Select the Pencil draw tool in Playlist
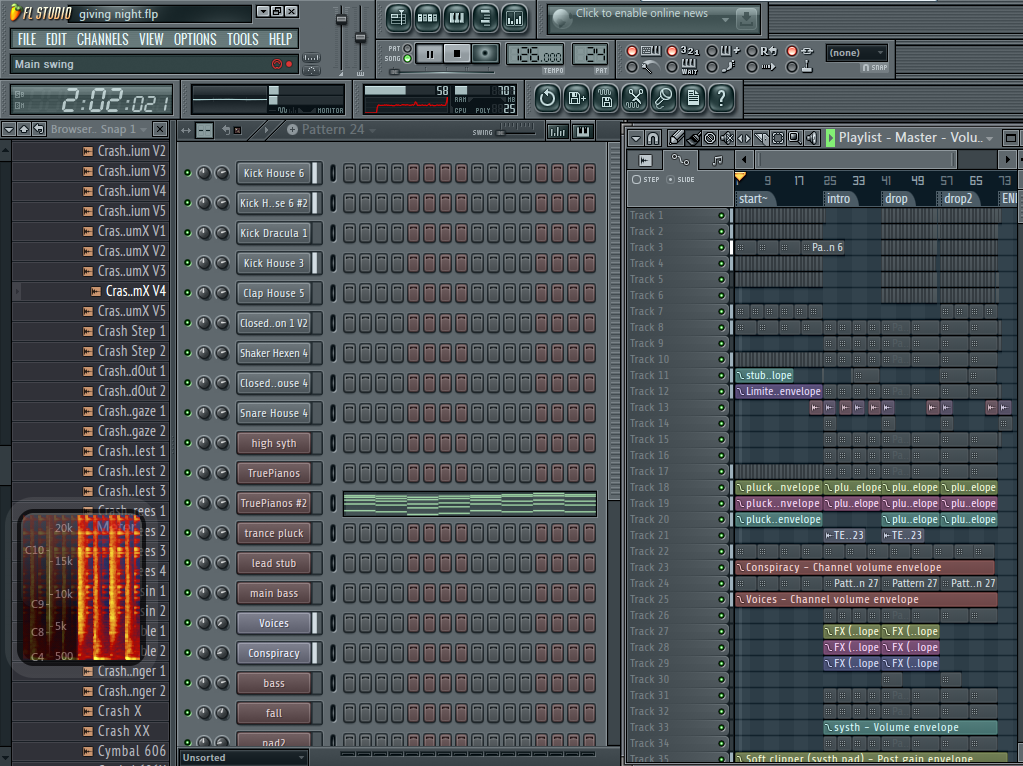Viewport: 1023px width, 766px height. (x=677, y=138)
